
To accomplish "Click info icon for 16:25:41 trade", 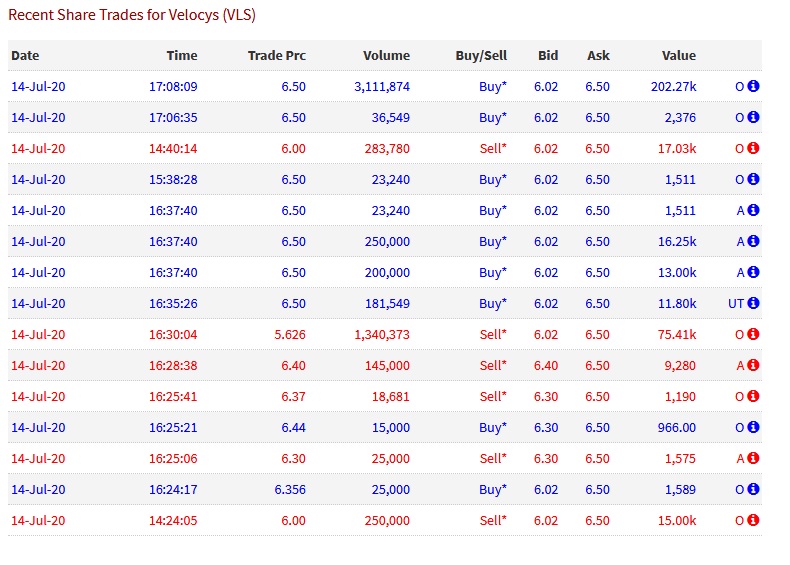I will [754, 396].
